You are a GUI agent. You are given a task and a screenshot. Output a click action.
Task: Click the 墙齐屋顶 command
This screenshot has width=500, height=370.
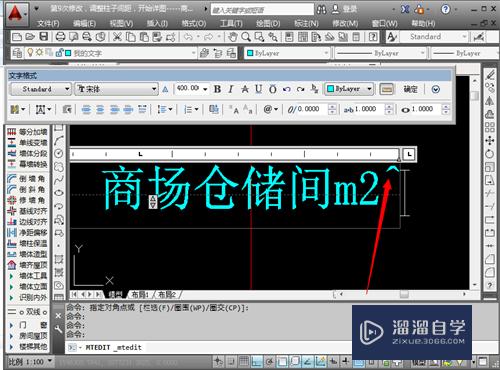coord(27,265)
